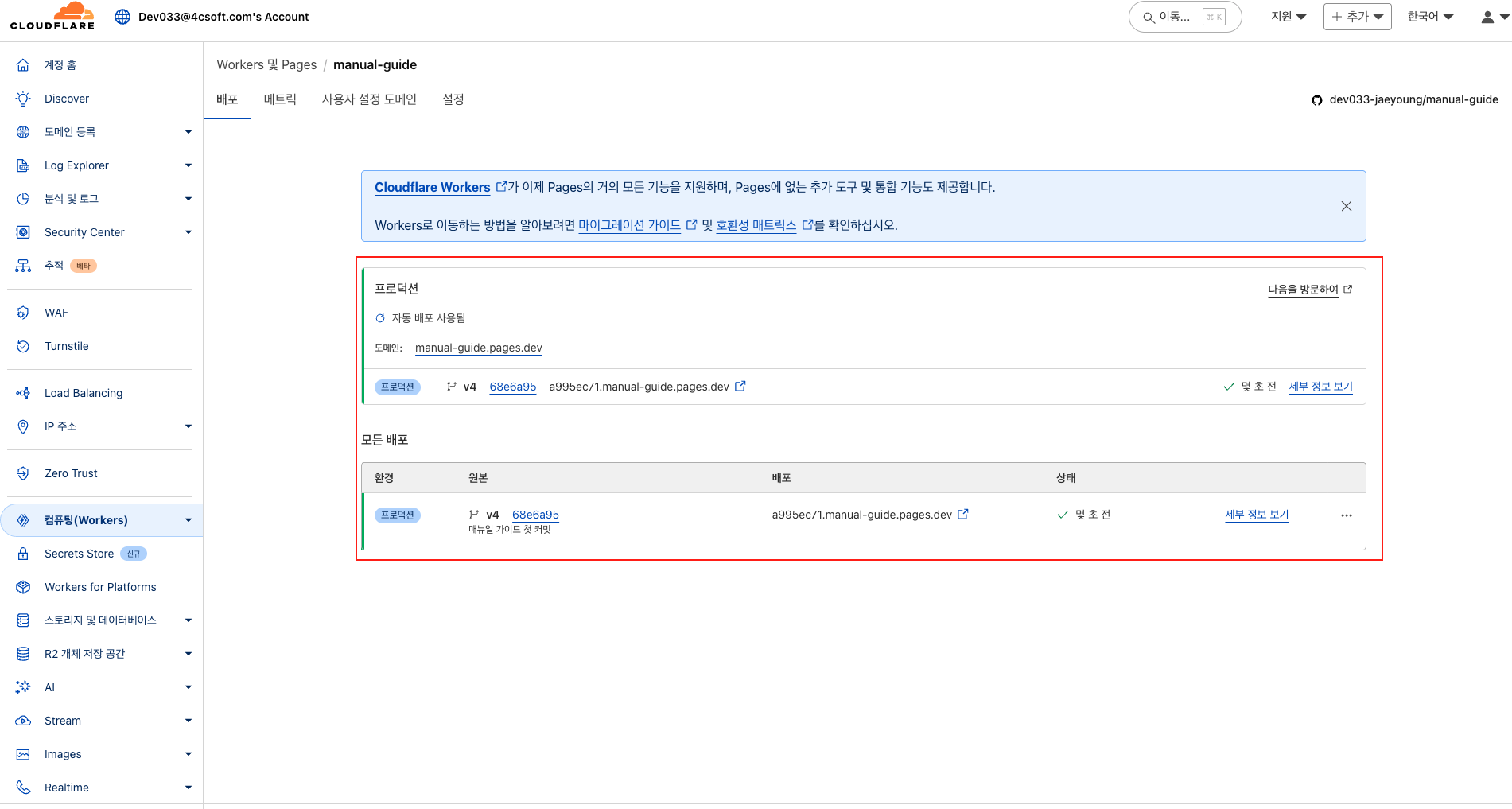Open the 추가 add dropdown button
The width and height of the screenshot is (1512, 809).
(1357, 17)
